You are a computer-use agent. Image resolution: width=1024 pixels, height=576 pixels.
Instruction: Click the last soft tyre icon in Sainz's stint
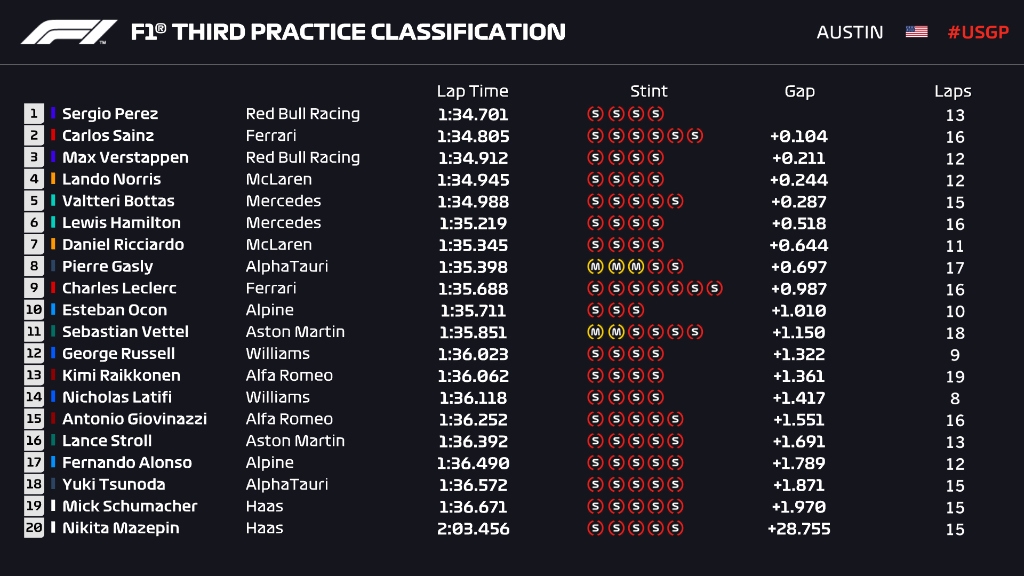[695, 136]
